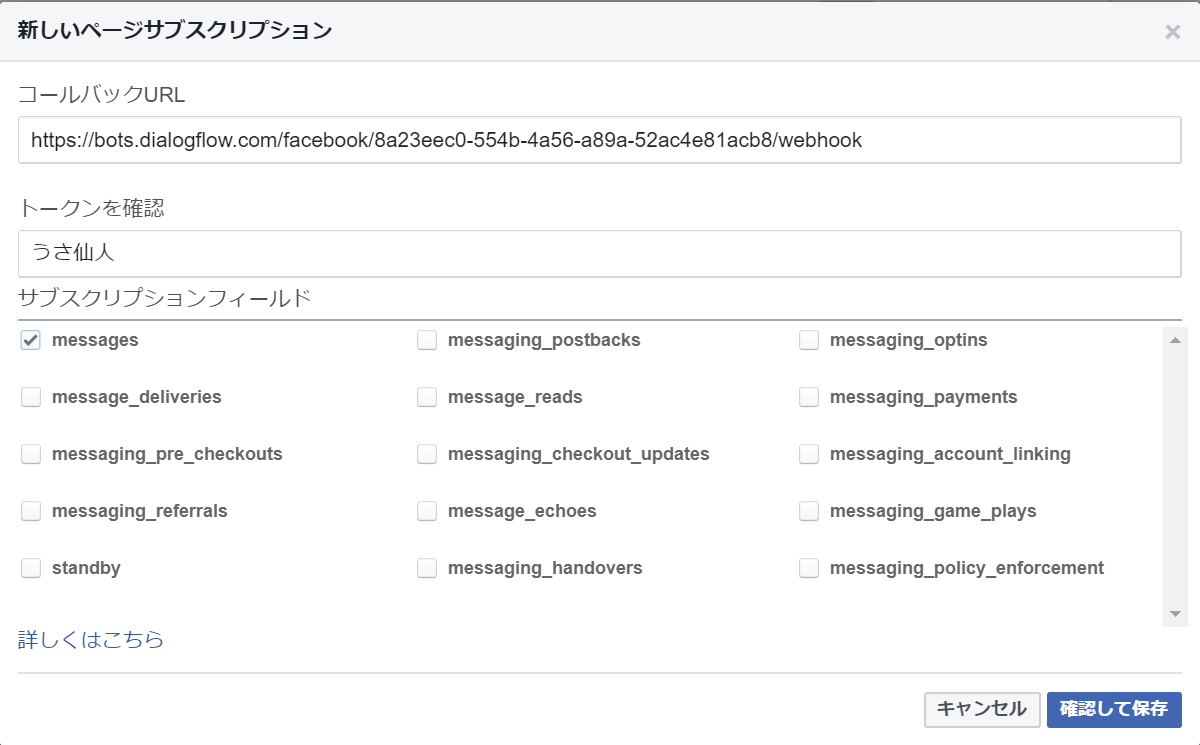Toggle the standby checkbox
The height and width of the screenshot is (745, 1200).
click(31, 568)
